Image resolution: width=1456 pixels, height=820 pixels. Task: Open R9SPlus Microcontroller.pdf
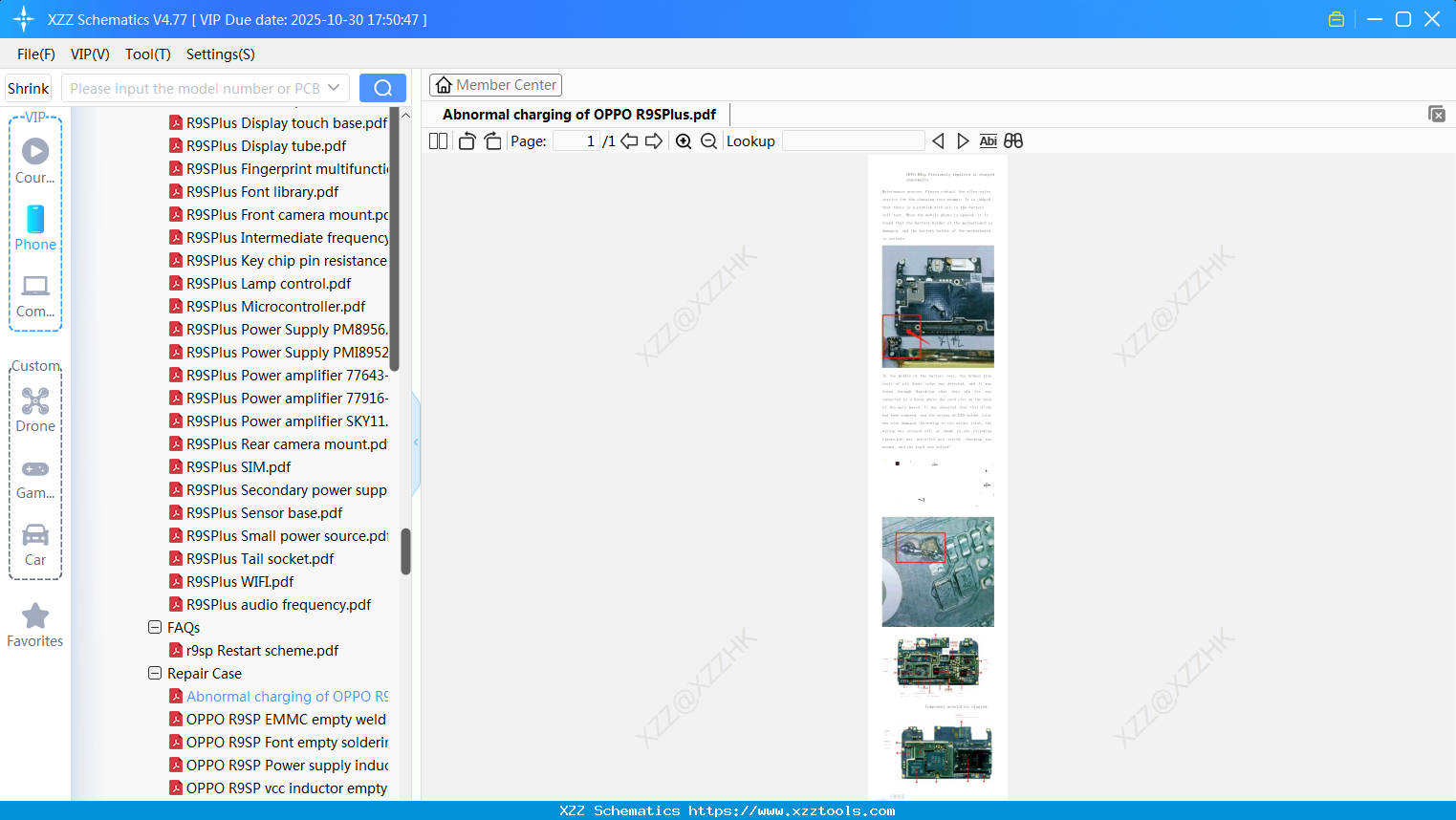point(275,307)
